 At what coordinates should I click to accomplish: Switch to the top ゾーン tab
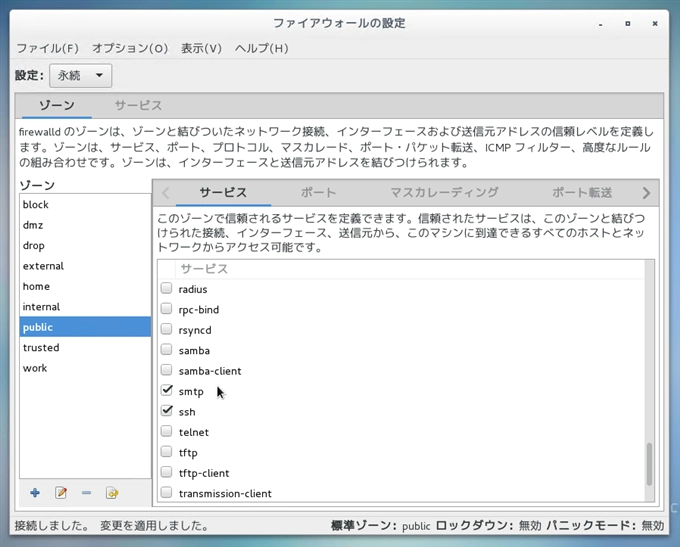[x=57, y=105]
